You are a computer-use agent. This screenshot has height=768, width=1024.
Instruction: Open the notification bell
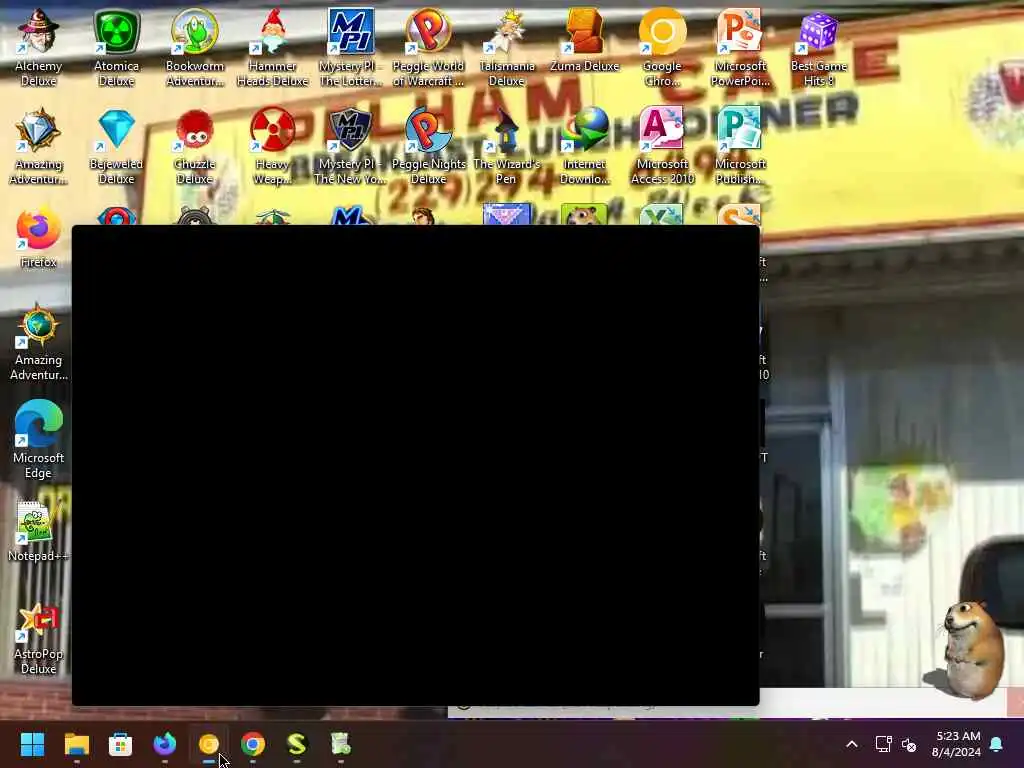[x=997, y=744]
